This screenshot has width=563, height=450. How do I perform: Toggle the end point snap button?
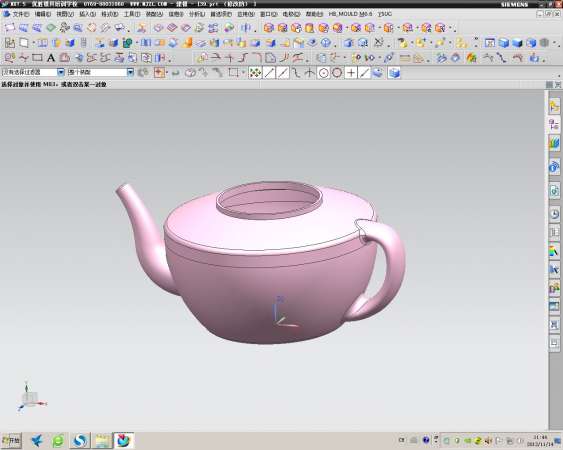(269, 73)
